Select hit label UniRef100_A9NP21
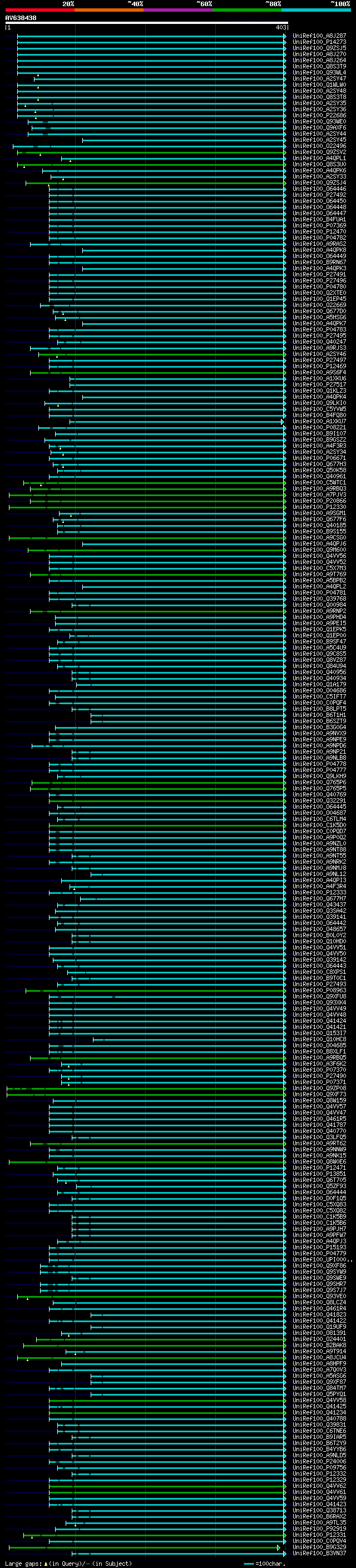The width and height of the screenshot is (356, 1568). click(x=319, y=752)
